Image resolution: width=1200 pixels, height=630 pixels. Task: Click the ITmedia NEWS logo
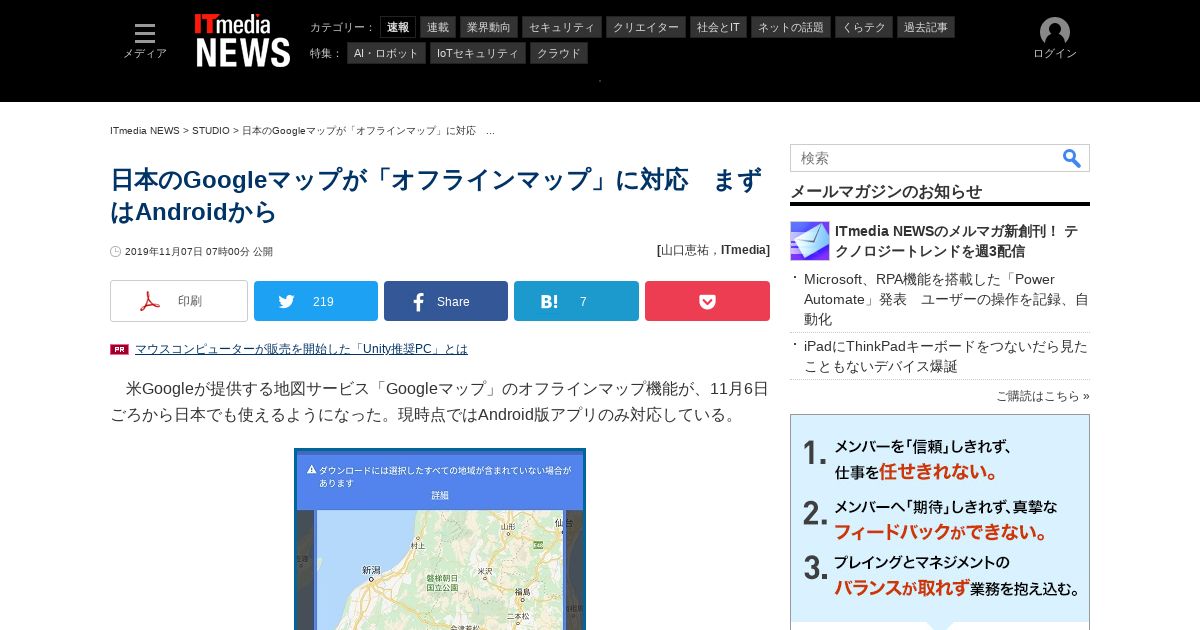click(243, 41)
